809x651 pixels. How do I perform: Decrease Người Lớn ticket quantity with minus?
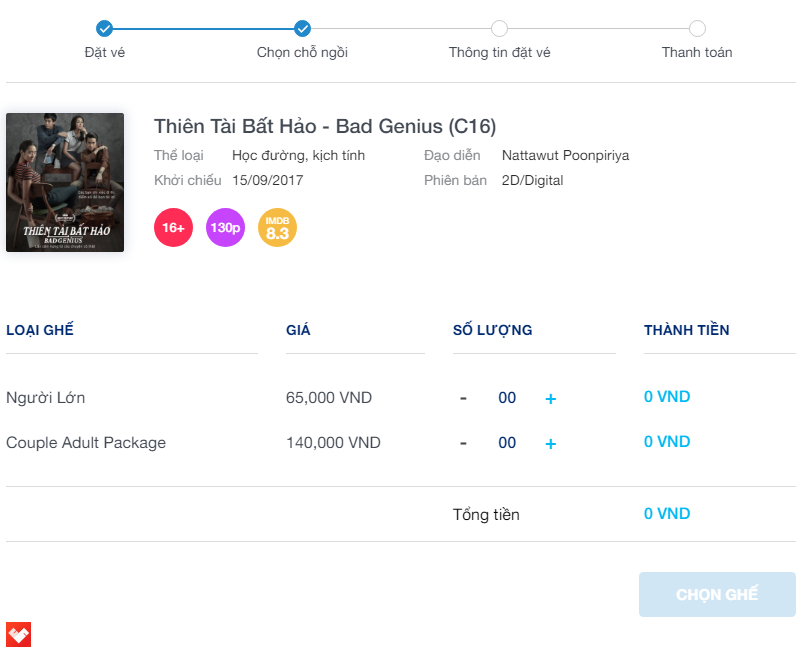pos(463,398)
